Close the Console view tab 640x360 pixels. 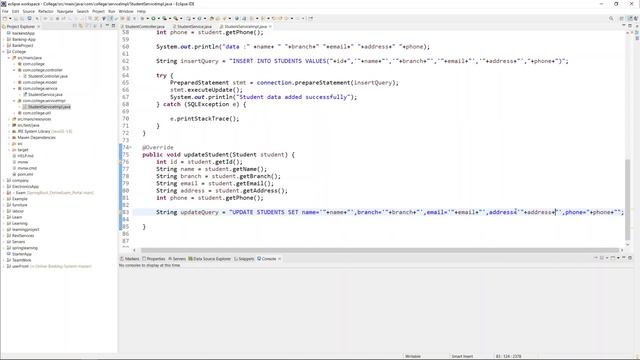pyautogui.click(x=280, y=259)
